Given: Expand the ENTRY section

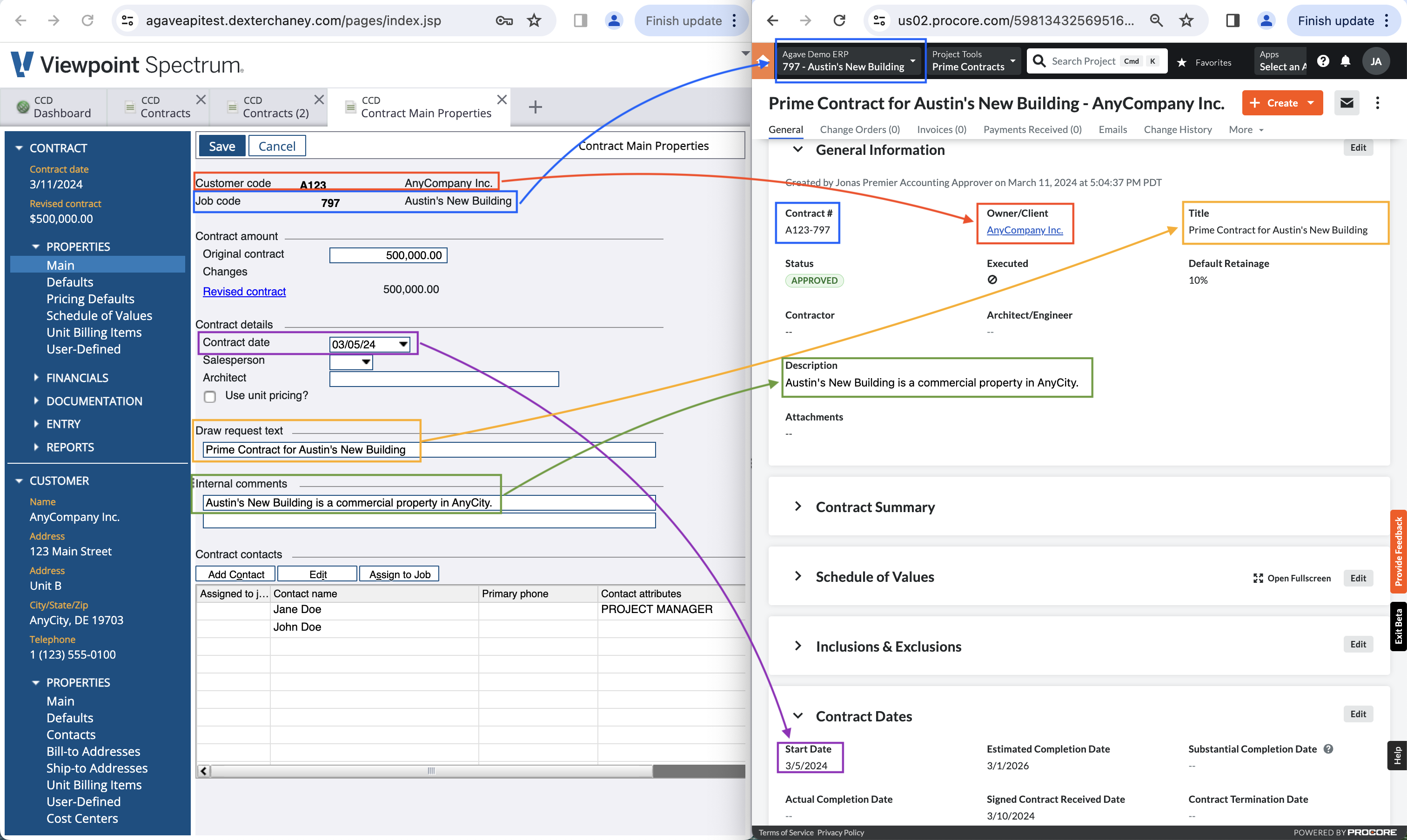Looking at the screenshot, I should point(36,423).
